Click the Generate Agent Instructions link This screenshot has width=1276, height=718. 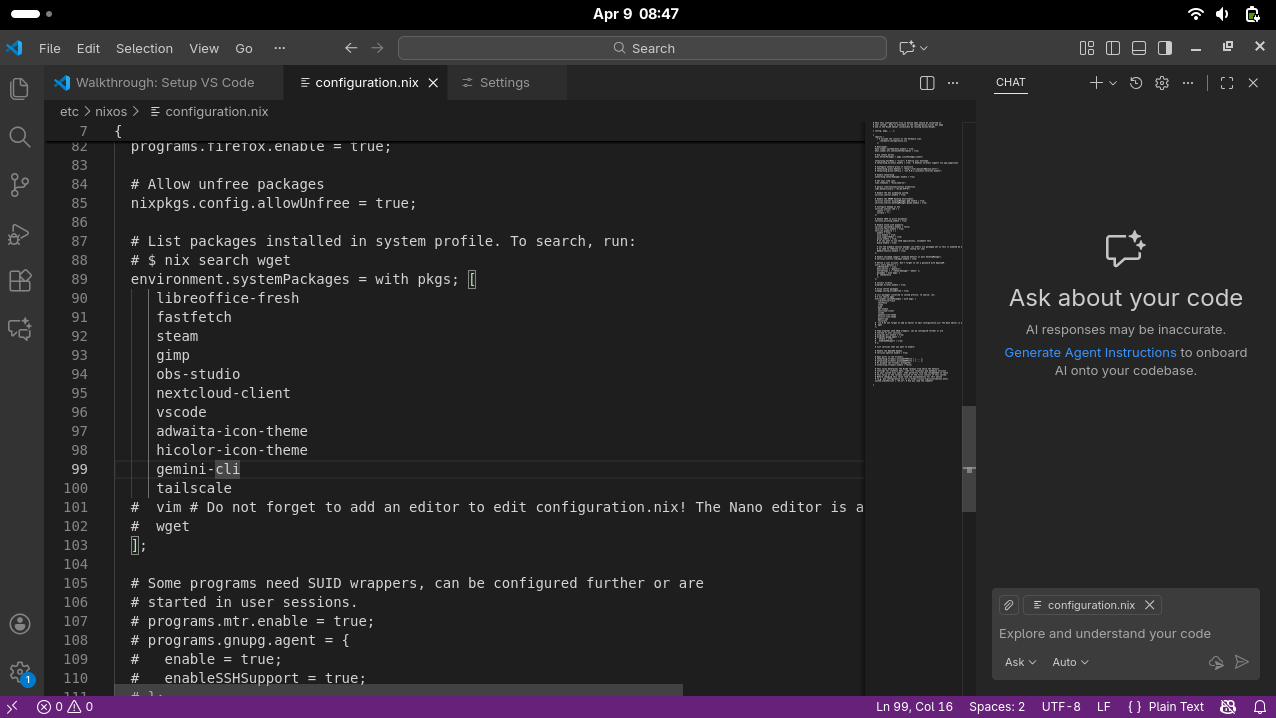[x=1090, y=352]
